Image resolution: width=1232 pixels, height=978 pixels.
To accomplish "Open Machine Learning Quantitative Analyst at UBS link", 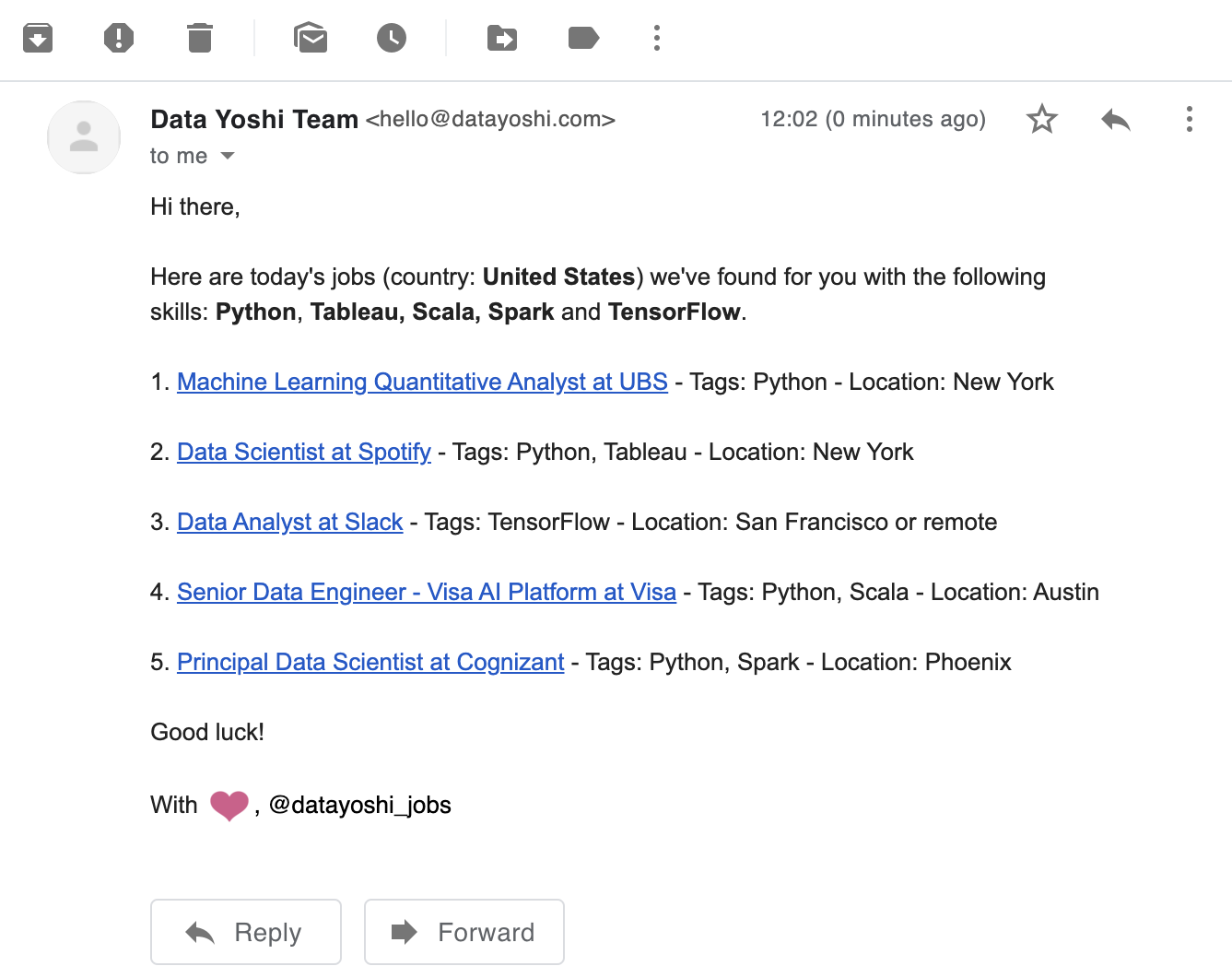I will coord(422,382).
